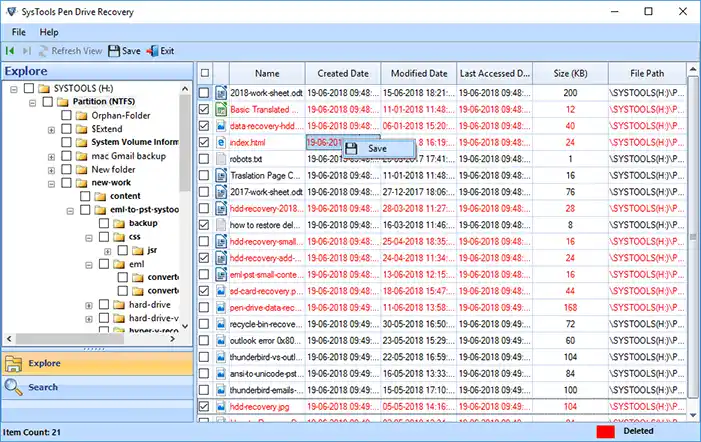Sort by the Modified Date column header

(x=419, y=73)
